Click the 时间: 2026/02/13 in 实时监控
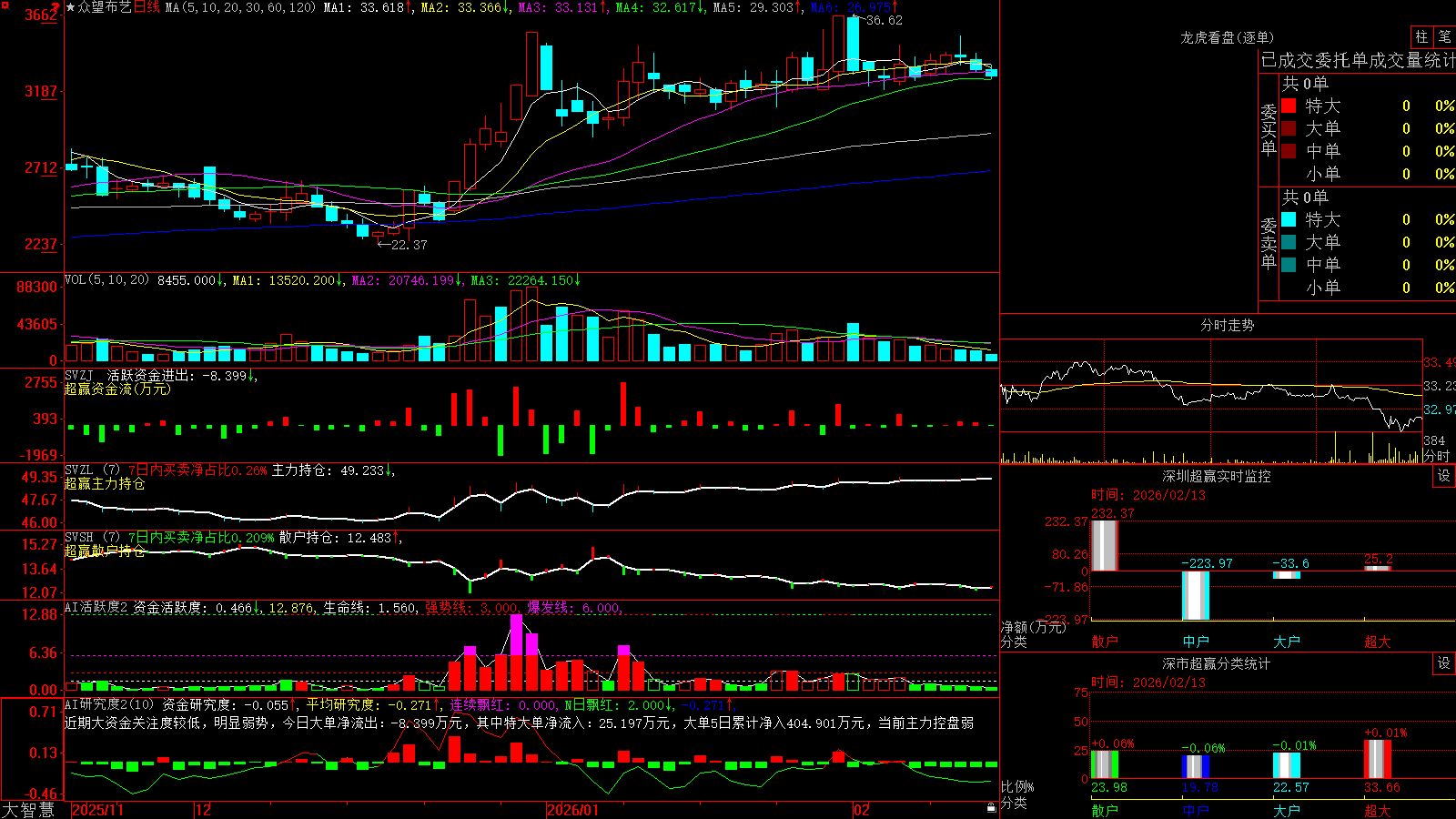The image size is (1456, 819). (1148, 495)
